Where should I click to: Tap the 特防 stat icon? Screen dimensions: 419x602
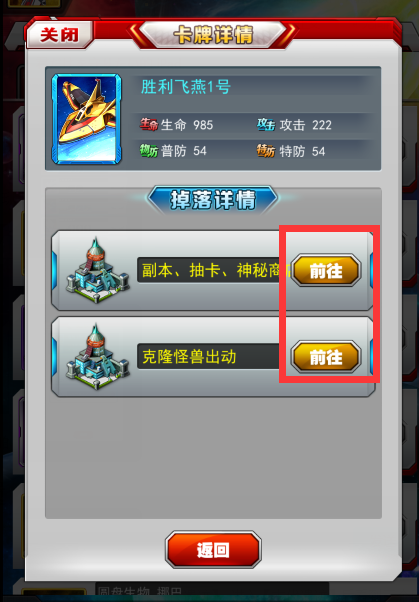(x=266, y=151)
